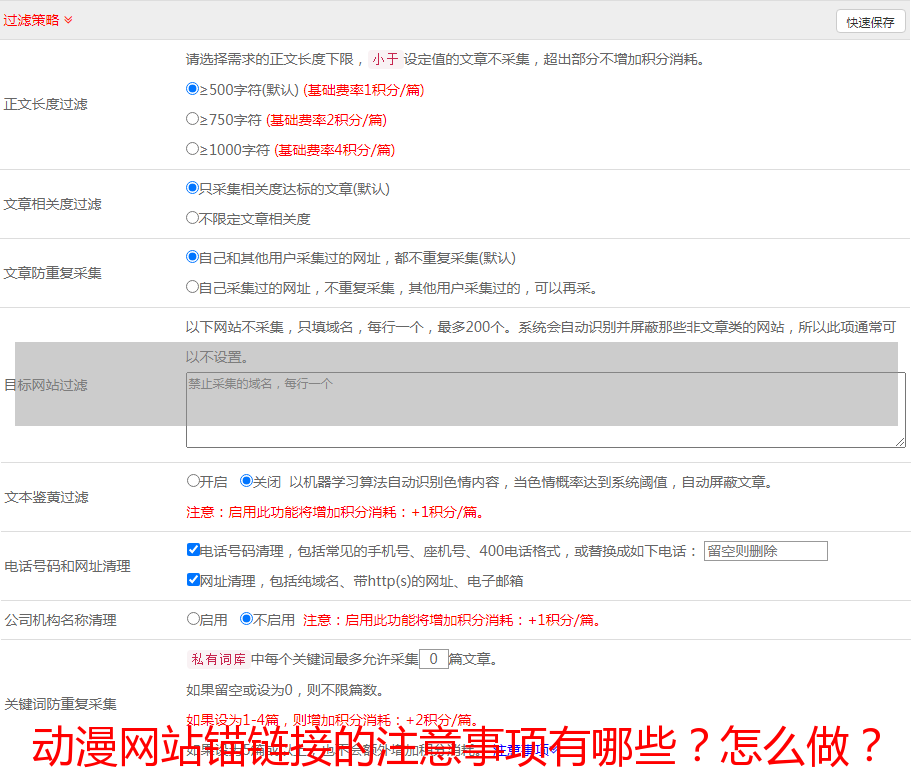
Task: Click the per-keyword article count field
Action: coord(433,659)
